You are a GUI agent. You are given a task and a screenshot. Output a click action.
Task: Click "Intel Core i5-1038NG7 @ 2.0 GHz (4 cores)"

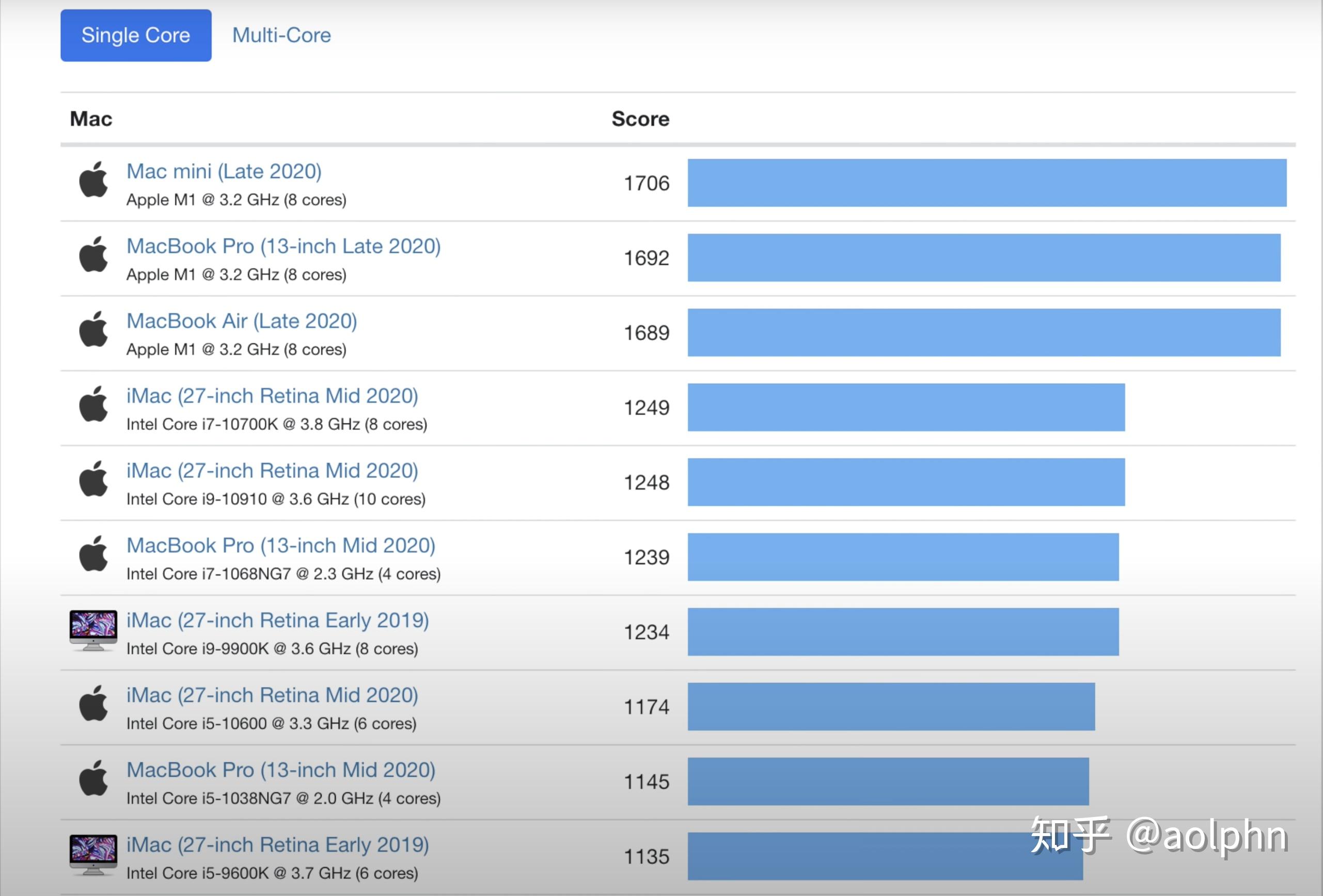[x=283, y=799]
